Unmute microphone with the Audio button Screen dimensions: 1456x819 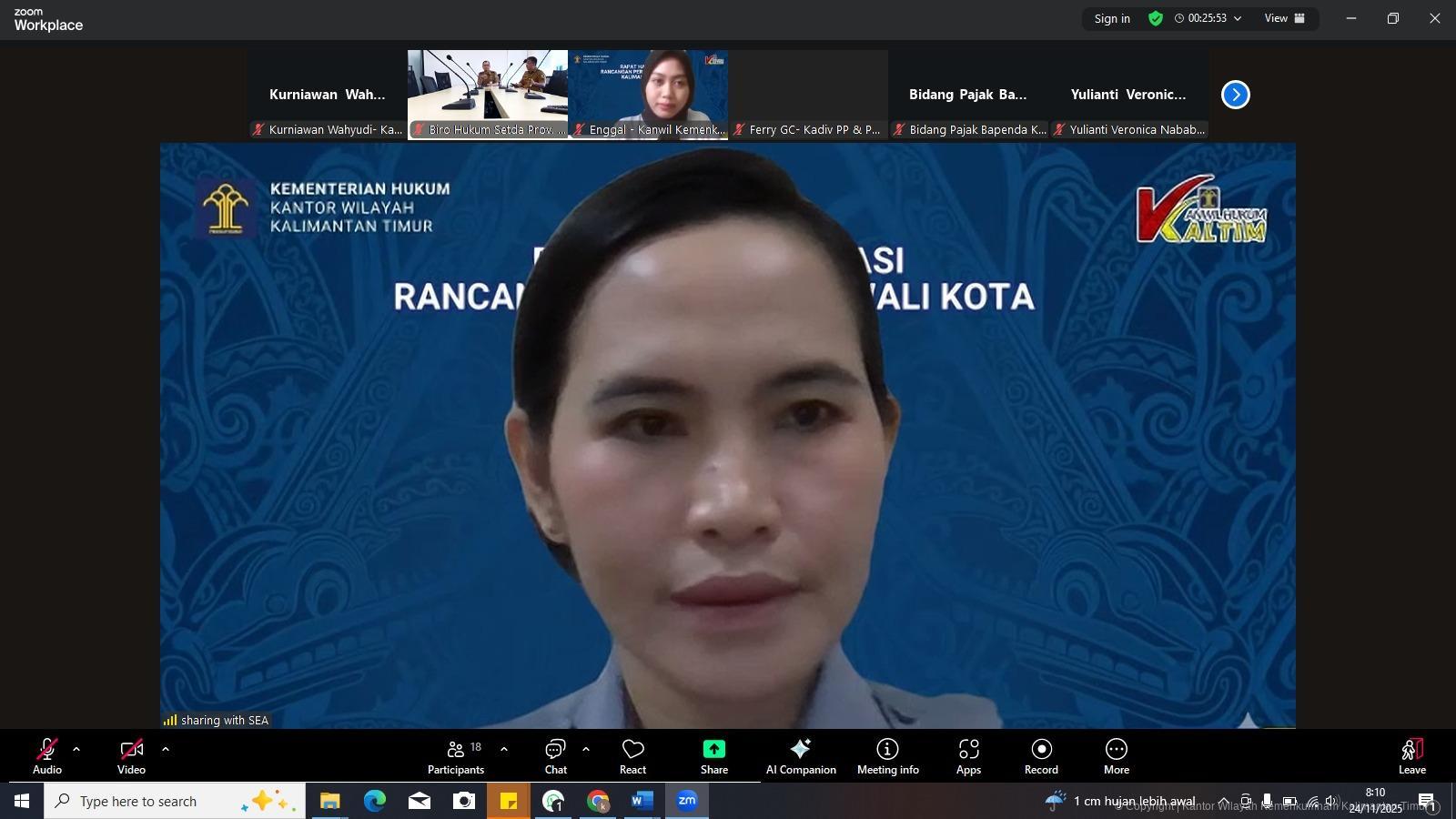[47, 755]
